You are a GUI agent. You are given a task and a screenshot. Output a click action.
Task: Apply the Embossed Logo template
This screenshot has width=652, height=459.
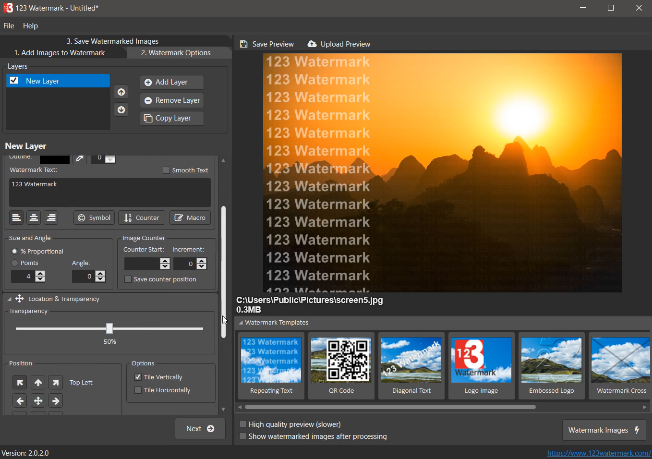point(551,366)
